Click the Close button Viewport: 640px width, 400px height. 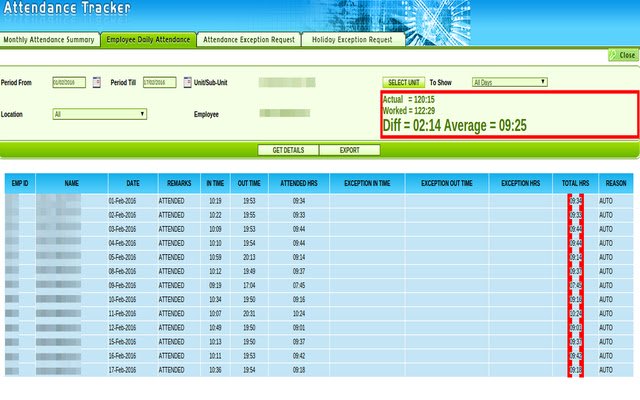click(623, 55)
